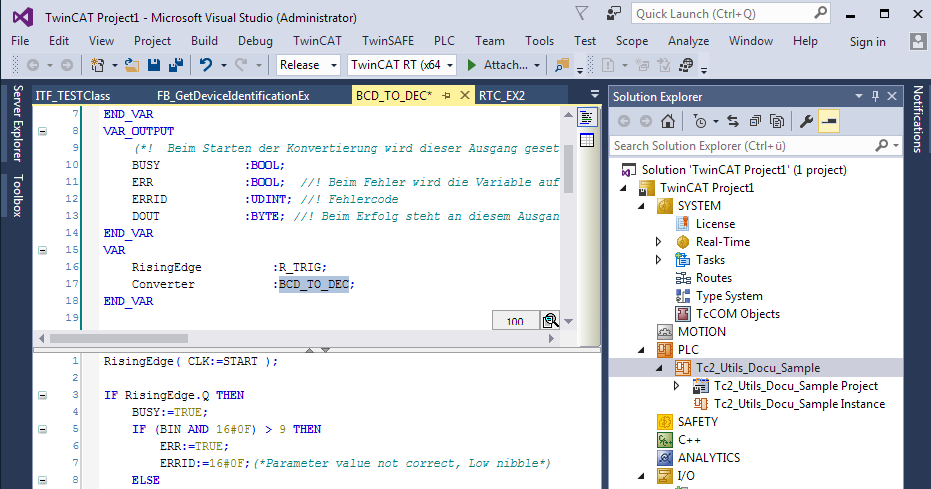Click the Collapse All icon in Solution Explorer
The image size is (931, 489).
[755, 121]
